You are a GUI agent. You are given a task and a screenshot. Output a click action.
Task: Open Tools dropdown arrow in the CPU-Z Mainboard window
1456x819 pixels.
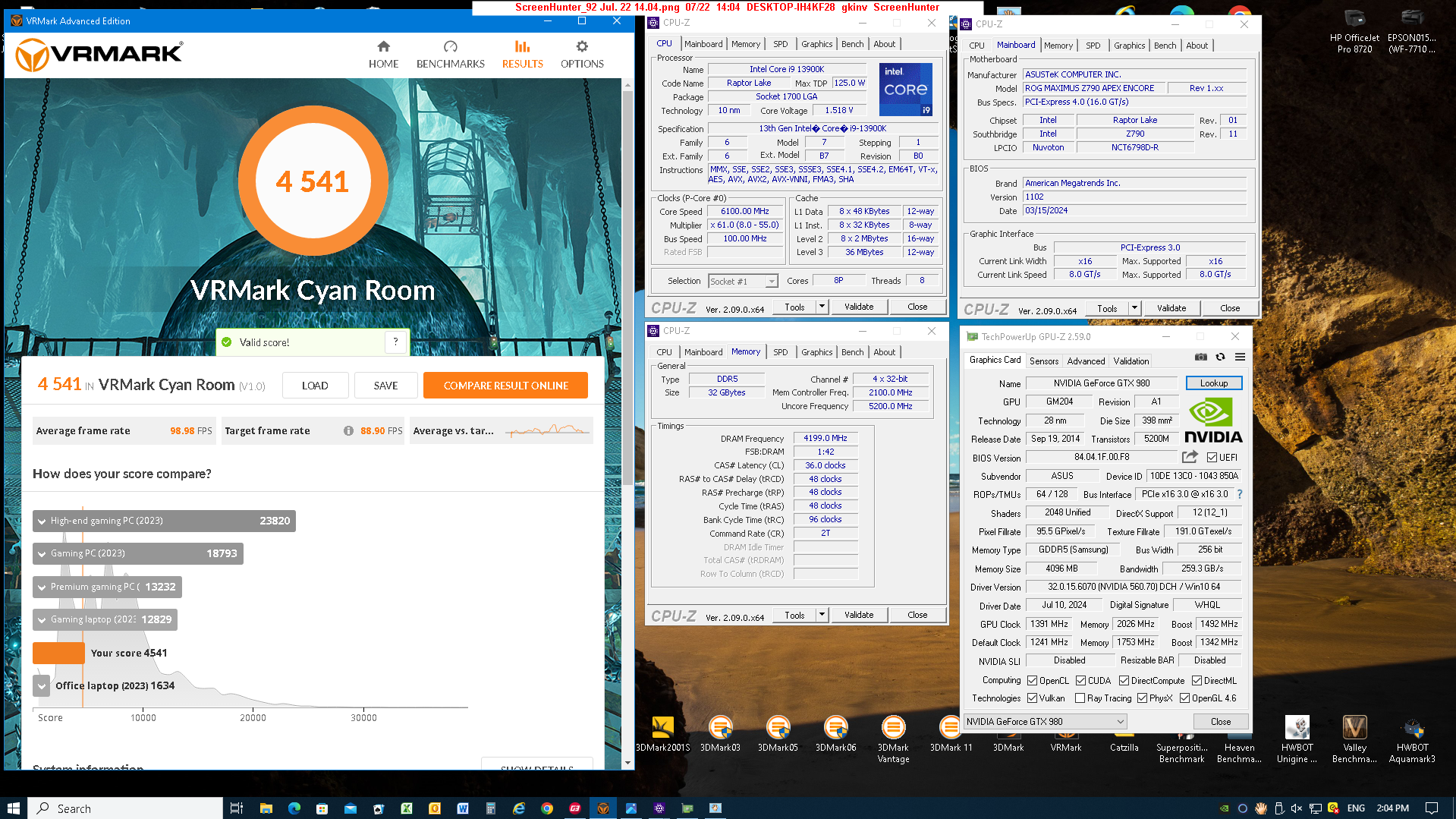pyautogui.click(x=1134, y=308)
